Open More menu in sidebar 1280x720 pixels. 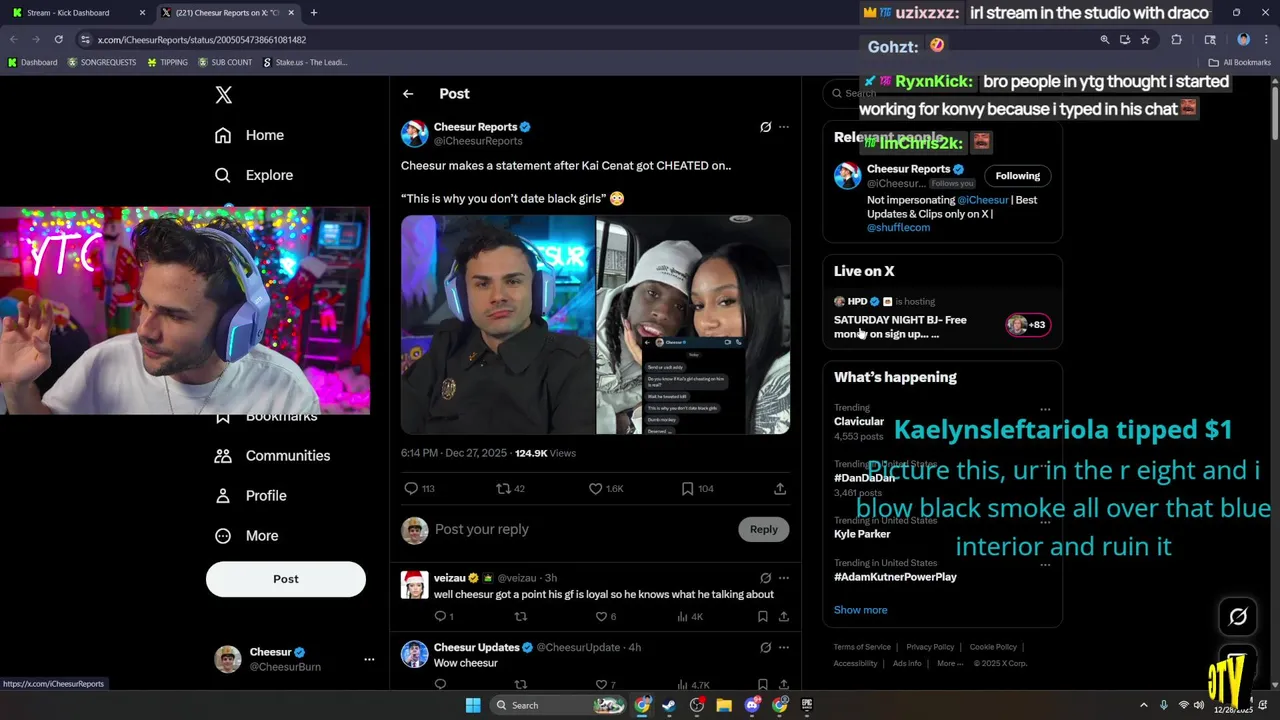[247, 535]
